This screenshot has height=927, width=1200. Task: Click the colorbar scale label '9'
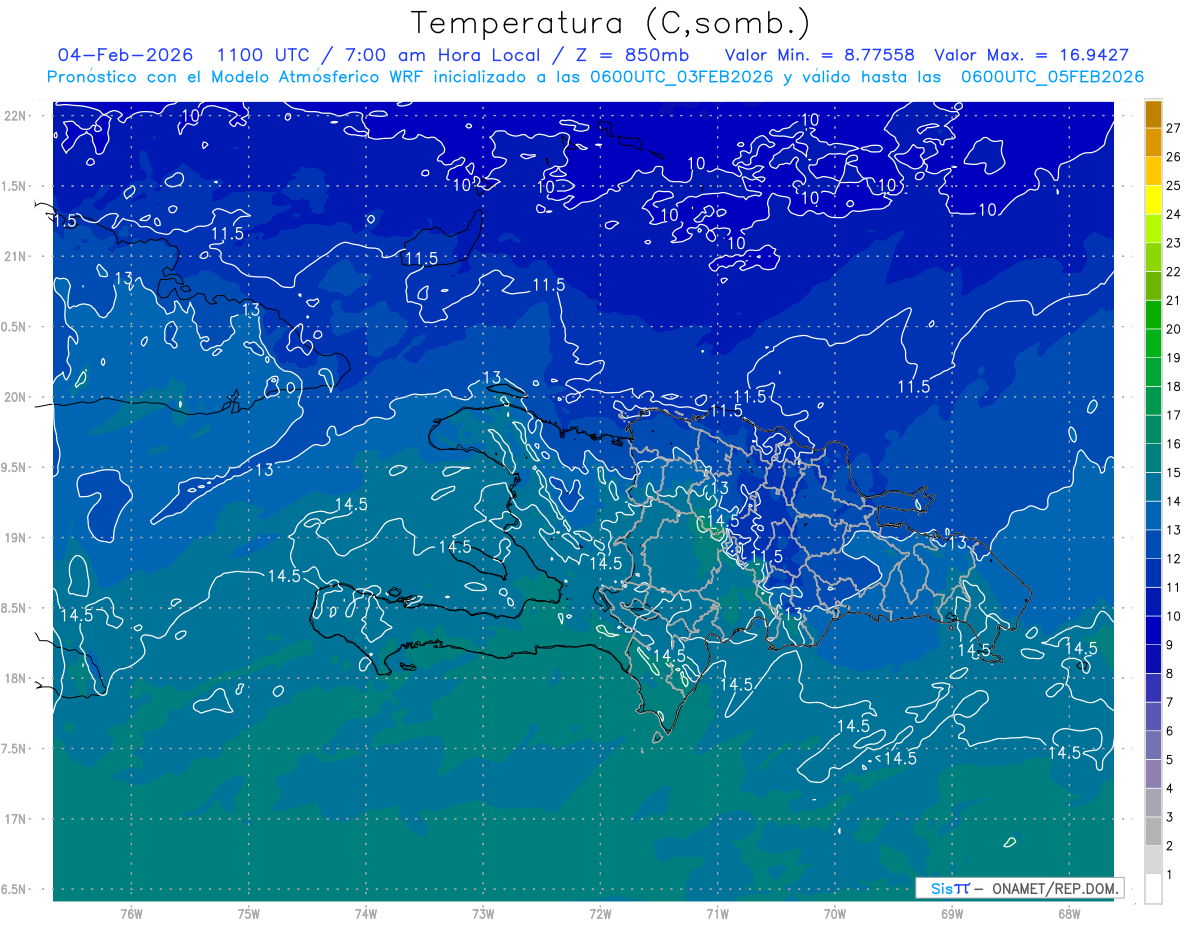1170,645
